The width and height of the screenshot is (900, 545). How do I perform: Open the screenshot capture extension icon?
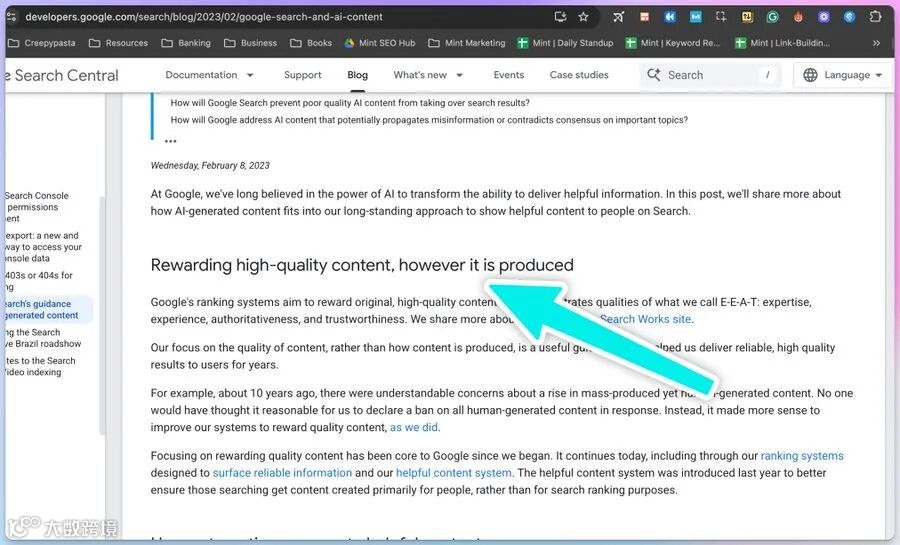point(721,17)
